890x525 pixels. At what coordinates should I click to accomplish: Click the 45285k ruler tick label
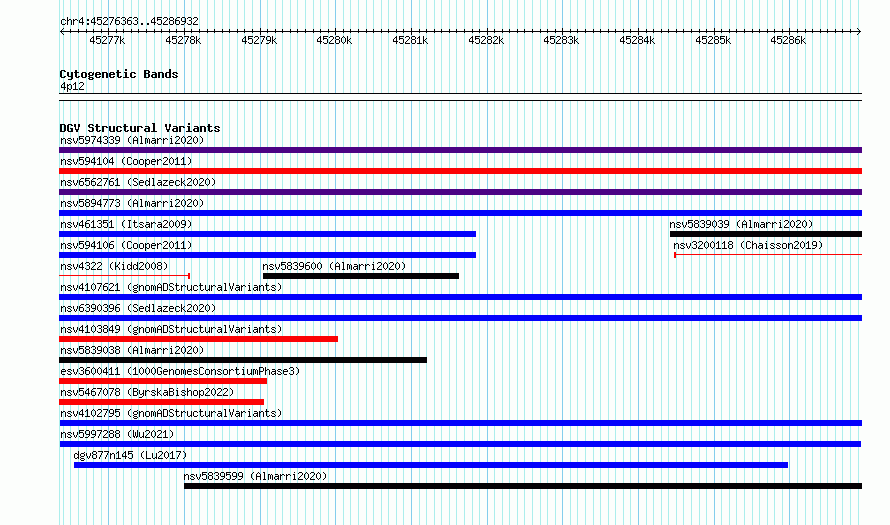pos(713,40)
